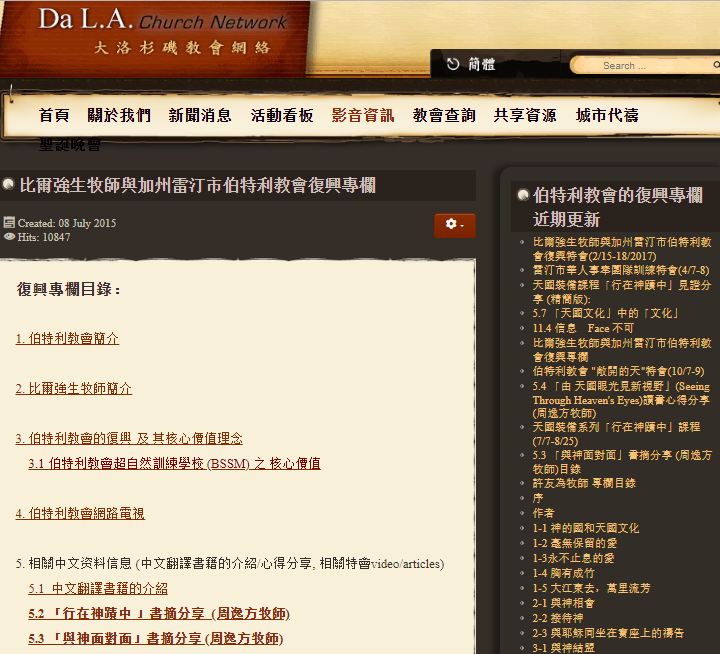Open sidebar link 1-5 大江東去，萬里流芳
Viewport: 720px width, 654px height.
coord(591,588)
